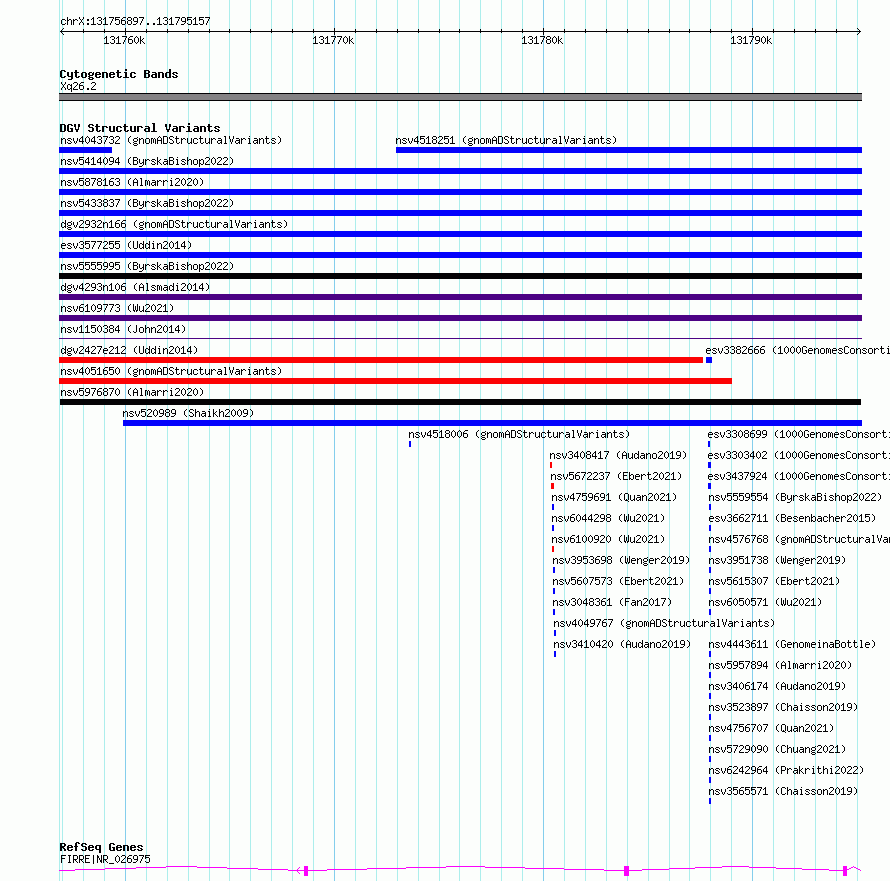Click the DGV Structural Variants track title
The height and width of the screenshot is (881, 890).
(x=140, y=128)
